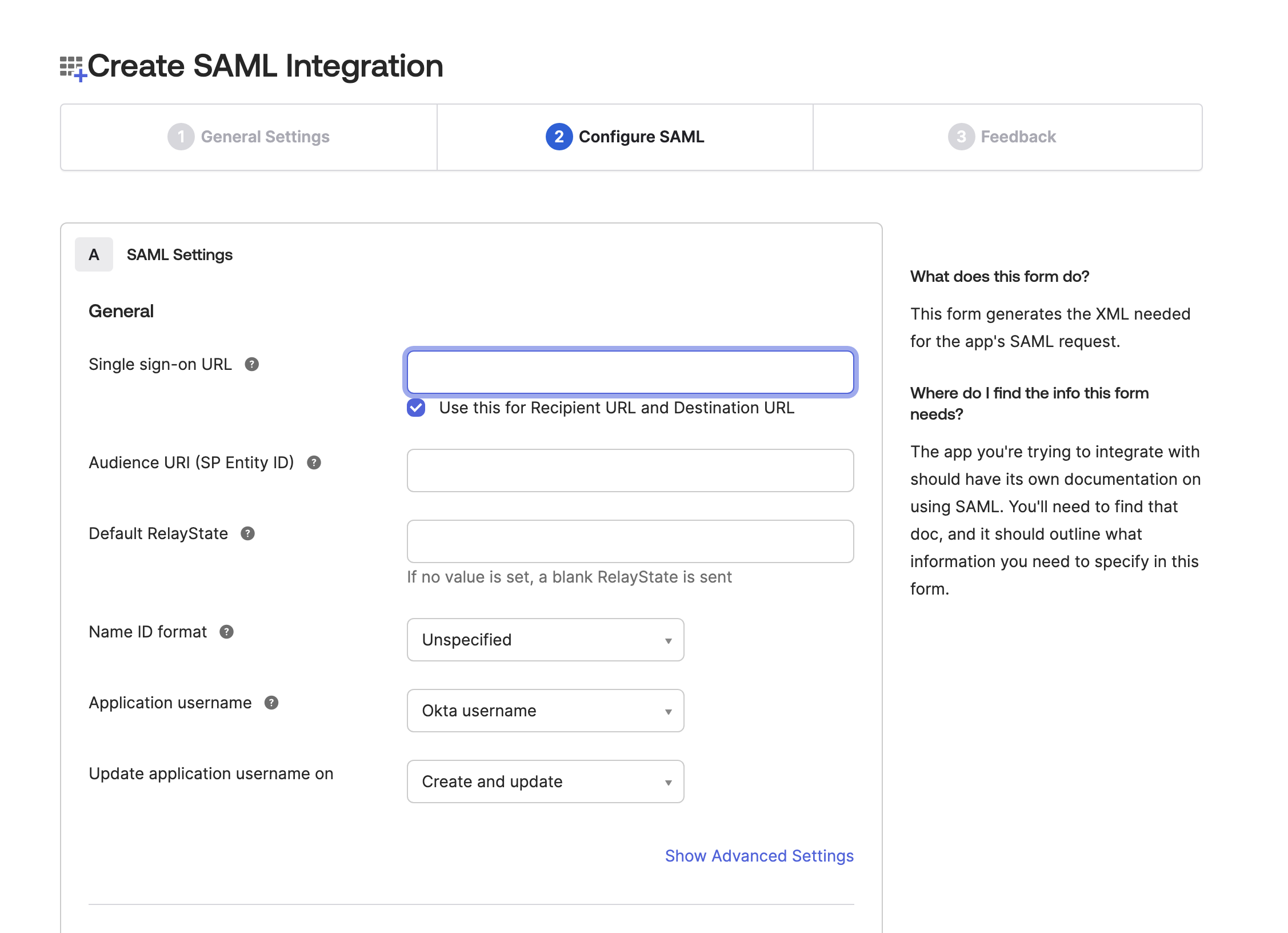Click the Audience URI input field
Image resolution: width=1288 pixels, height=933 pixels.
(630, 471)
